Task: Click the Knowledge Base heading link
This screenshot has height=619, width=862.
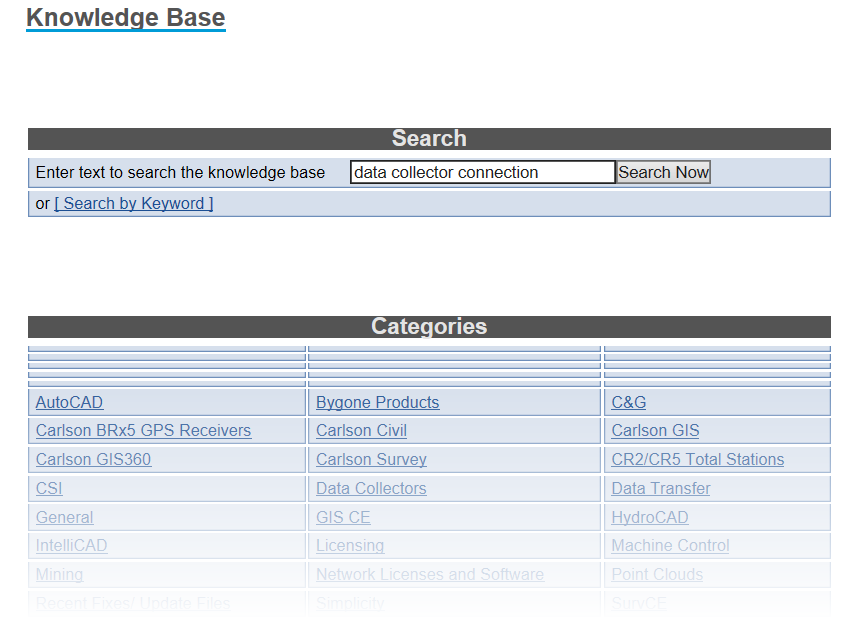Action: click(x=126, y=18)
